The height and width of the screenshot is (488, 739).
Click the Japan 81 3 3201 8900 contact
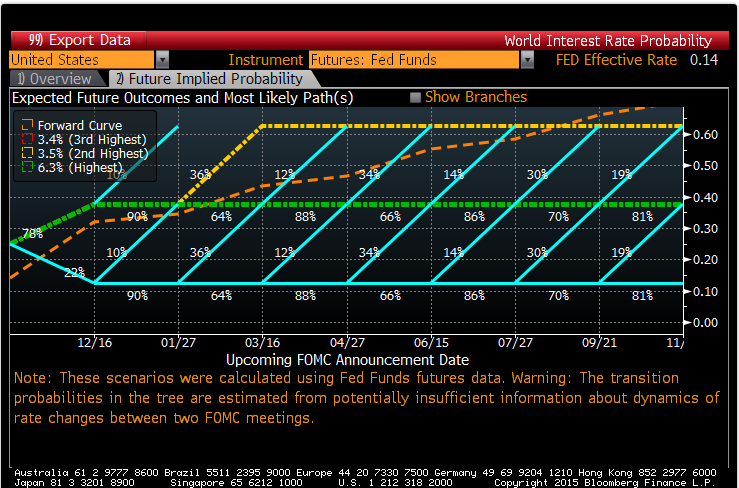tap(74, 483)
